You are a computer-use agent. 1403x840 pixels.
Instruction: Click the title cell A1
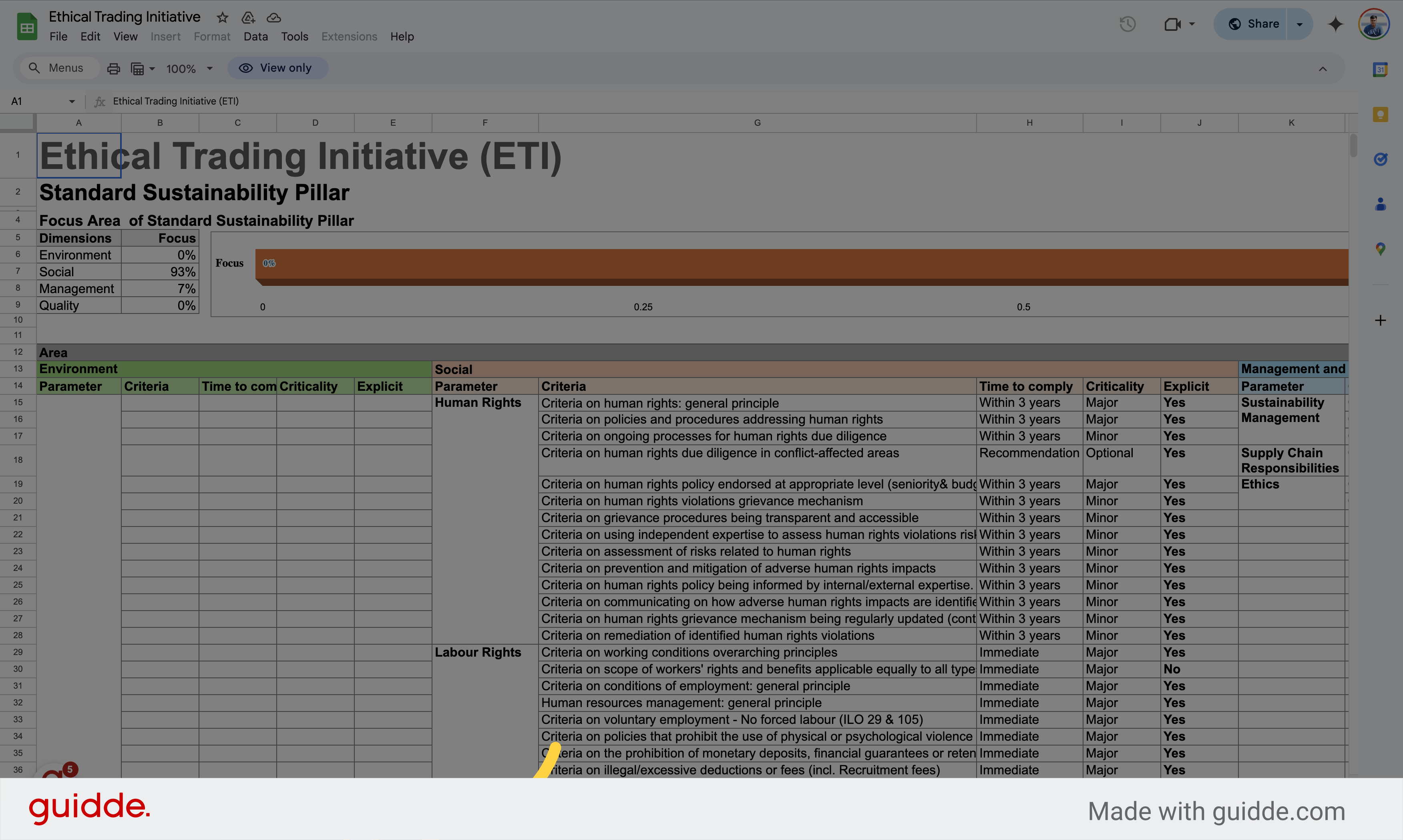(78, 156)
